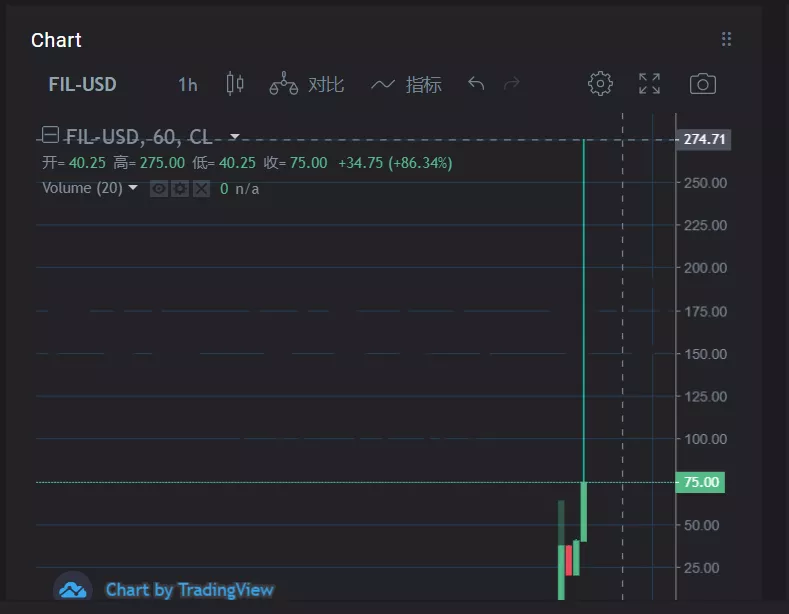The width and height of the screenshot is (789, 614).
Task: Take a chart snapshot with camera
Action: pyautogui.click(x=702, y=84)
